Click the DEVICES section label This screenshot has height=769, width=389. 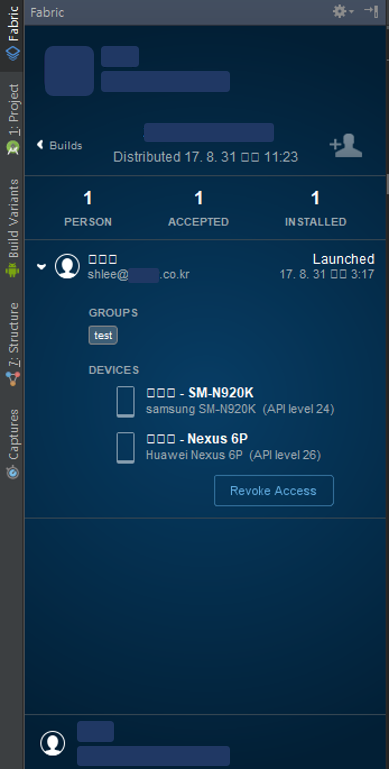(114, 370)
